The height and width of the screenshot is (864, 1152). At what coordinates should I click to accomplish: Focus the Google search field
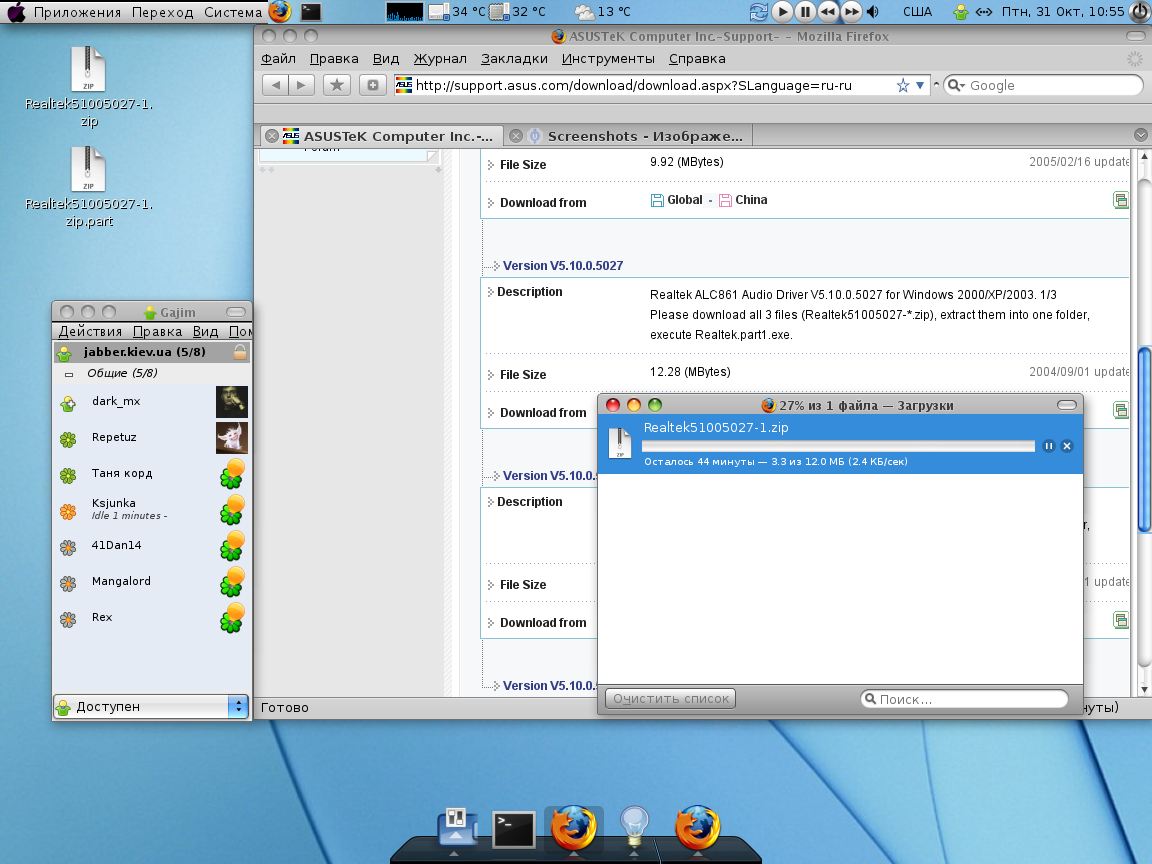1054,85
